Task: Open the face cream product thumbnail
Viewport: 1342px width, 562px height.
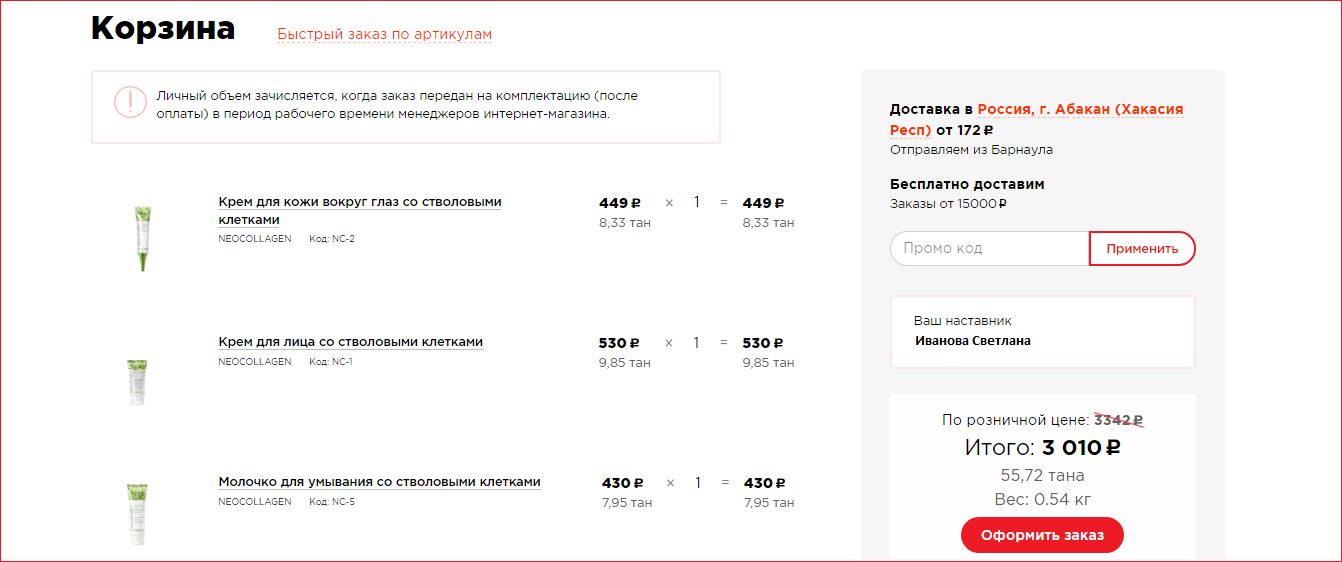Action: (x=137, y=381)
